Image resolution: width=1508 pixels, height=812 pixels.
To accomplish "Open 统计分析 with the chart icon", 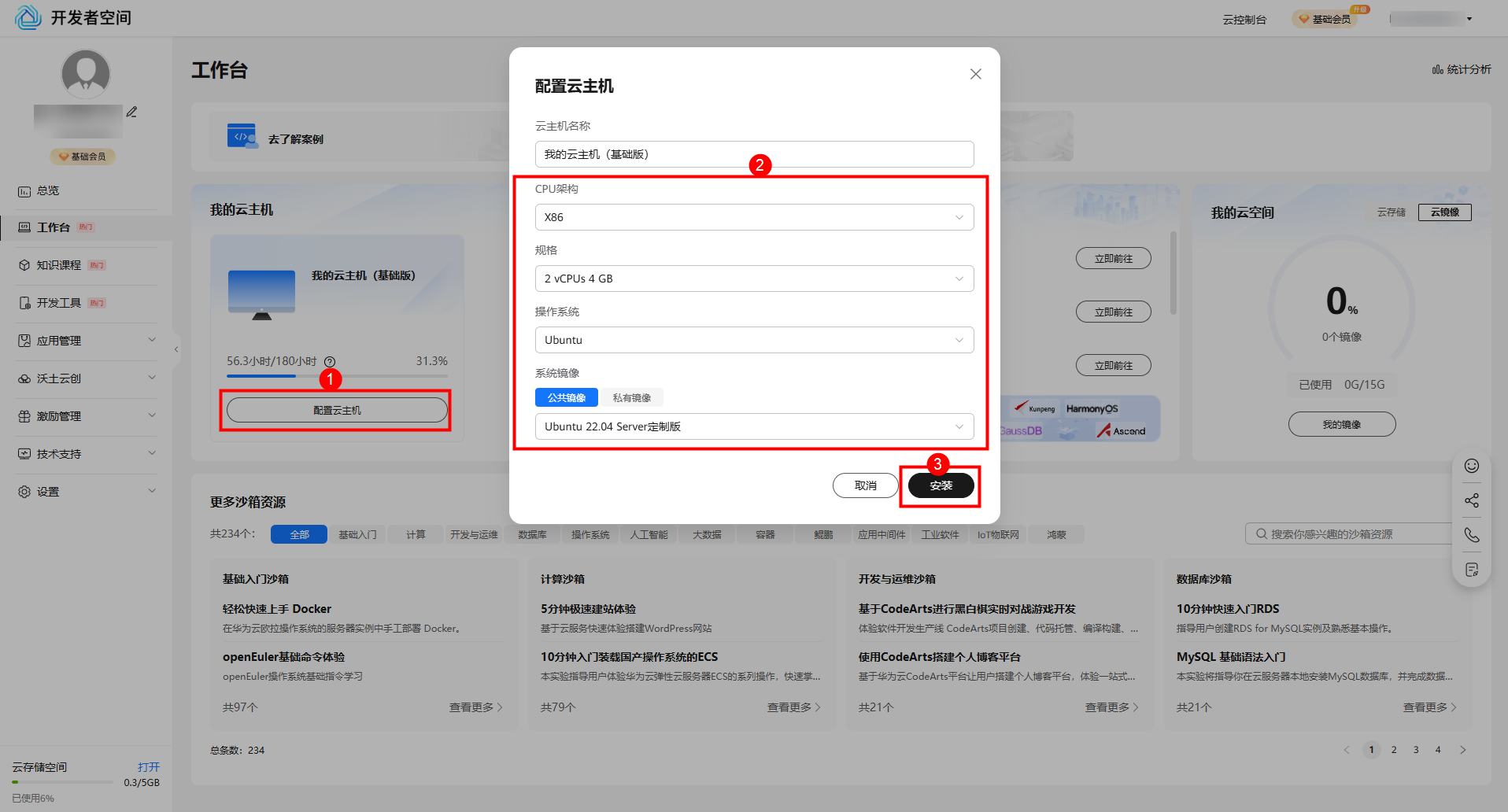I will point(1462,69).
